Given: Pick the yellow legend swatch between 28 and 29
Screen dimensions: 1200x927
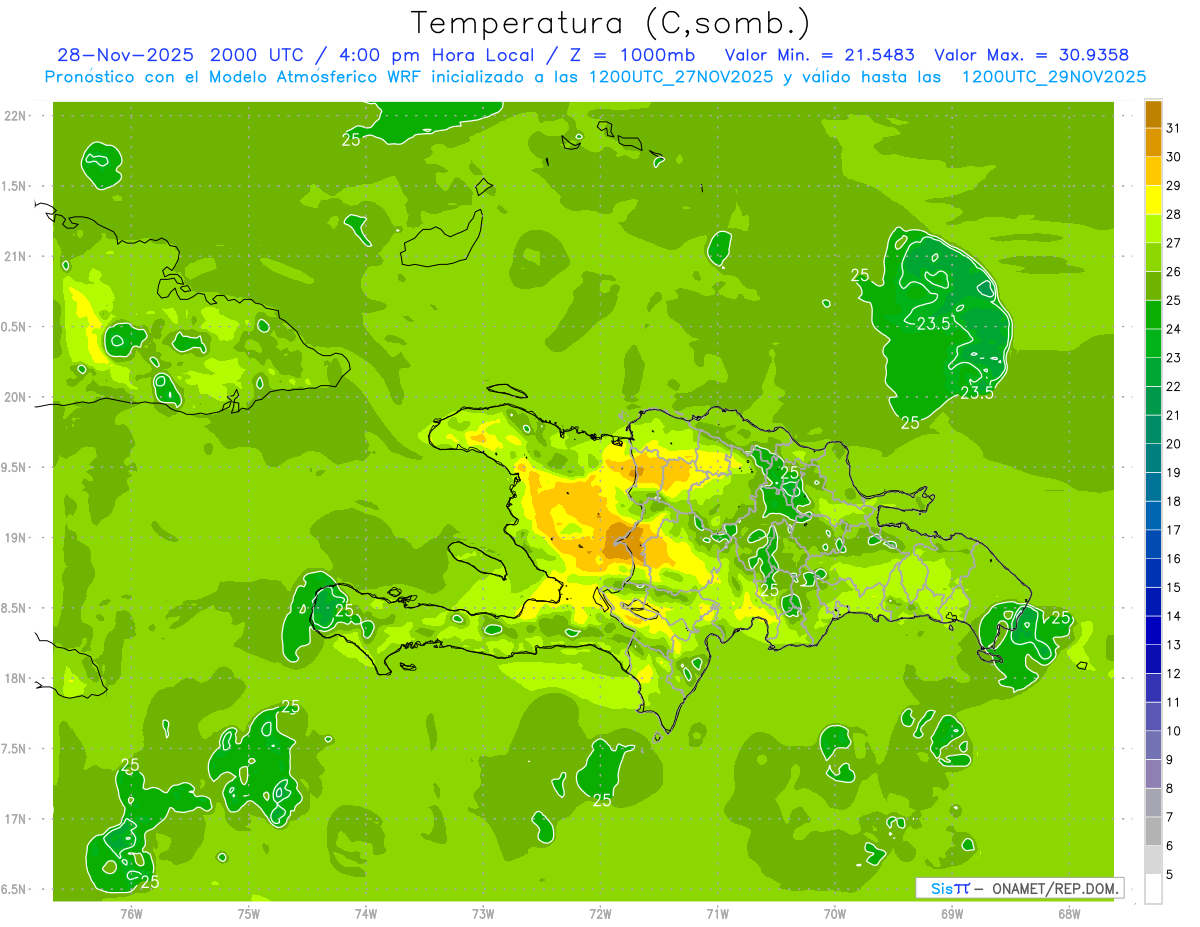Looking at the screenshot, I should 1153,200.
